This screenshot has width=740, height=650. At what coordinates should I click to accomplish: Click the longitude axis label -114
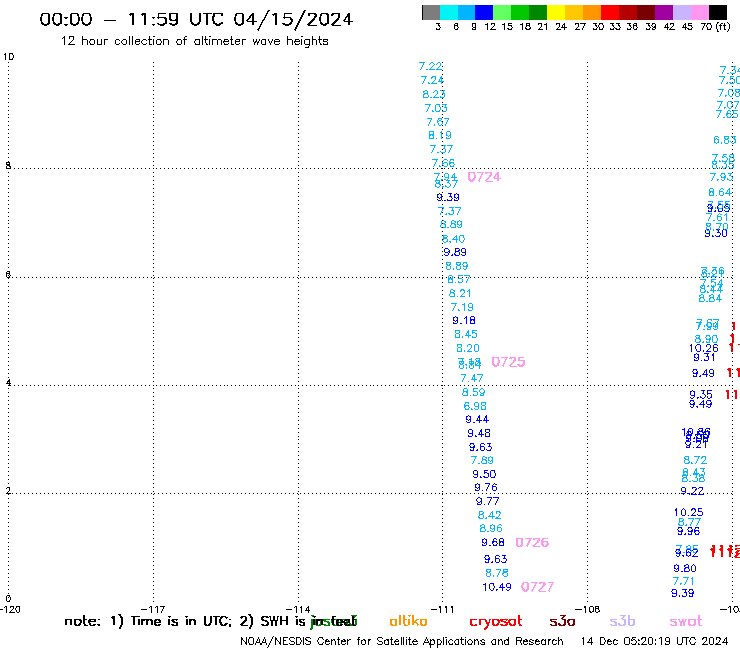[x=298, y=610]
